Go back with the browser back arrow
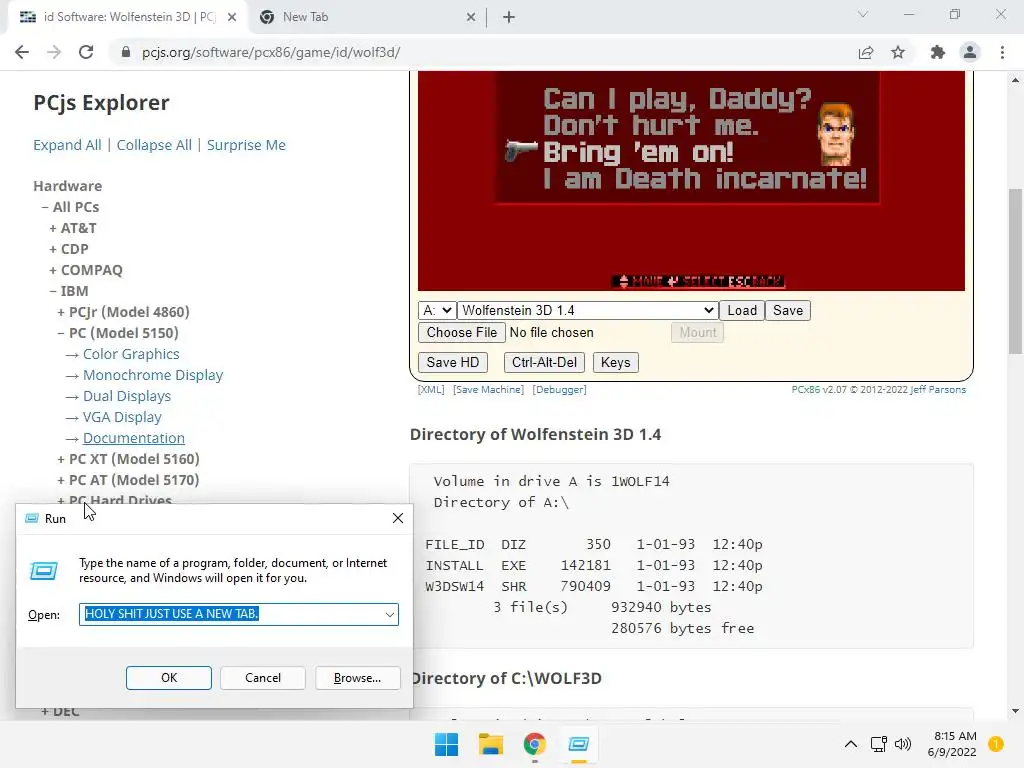The width and height of the screenshot is (1024, 768). 22,52
